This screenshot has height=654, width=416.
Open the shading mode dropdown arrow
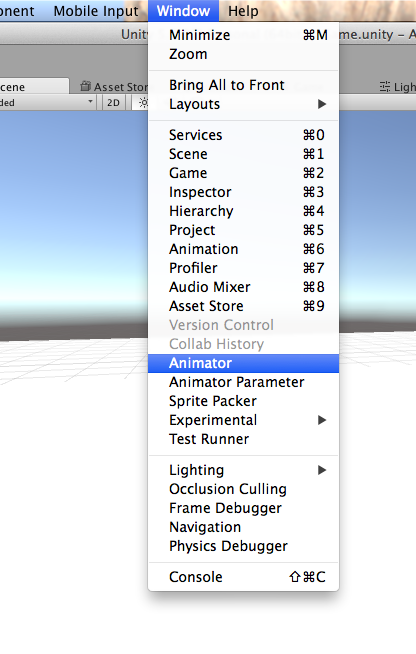90,102
